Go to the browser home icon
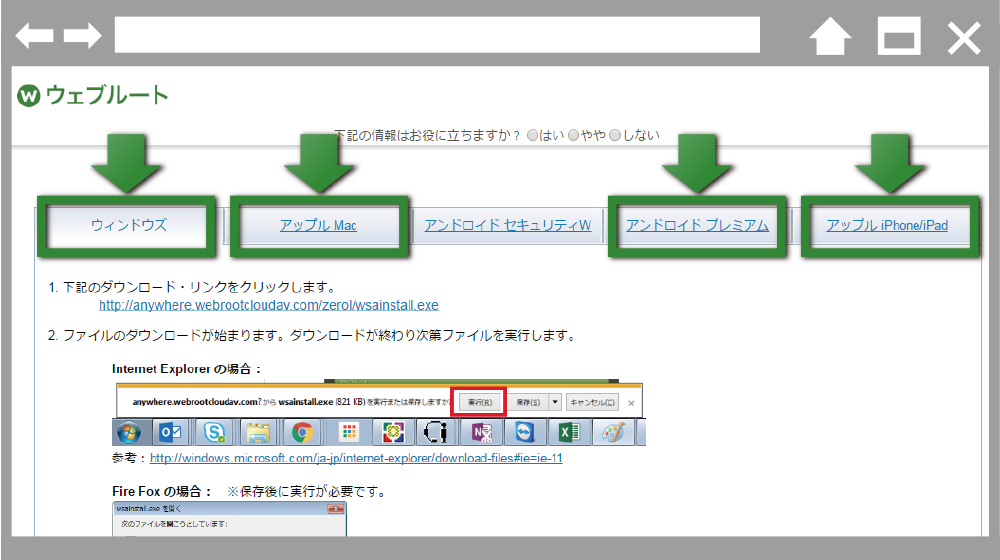 [x=830, y=36]
